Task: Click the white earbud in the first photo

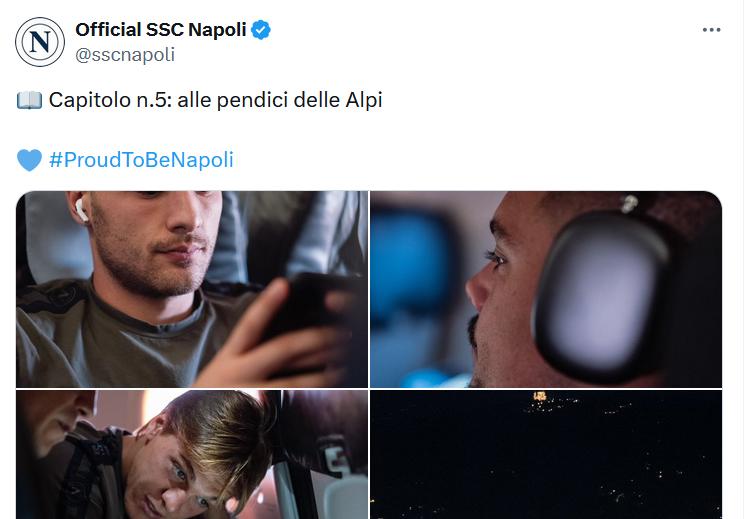Action: (x=81, y=210)
